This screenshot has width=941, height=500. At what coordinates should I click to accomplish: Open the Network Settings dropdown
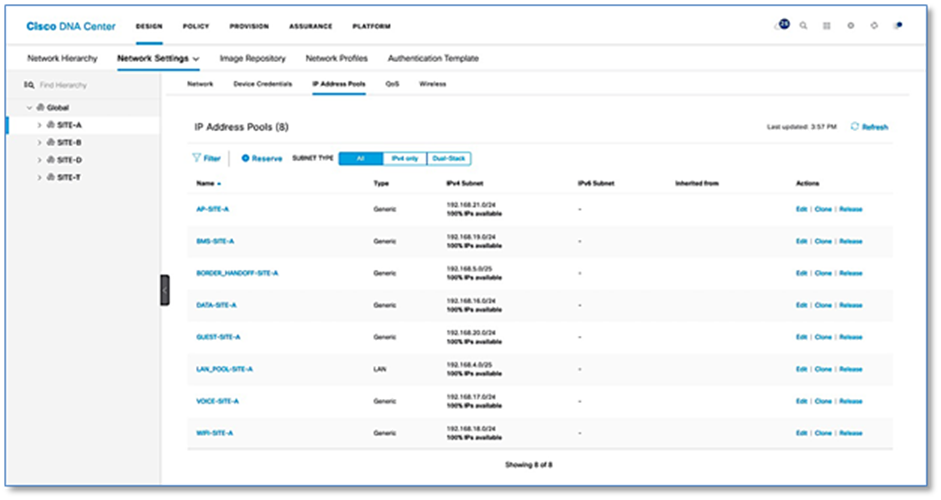click(158, 58)
